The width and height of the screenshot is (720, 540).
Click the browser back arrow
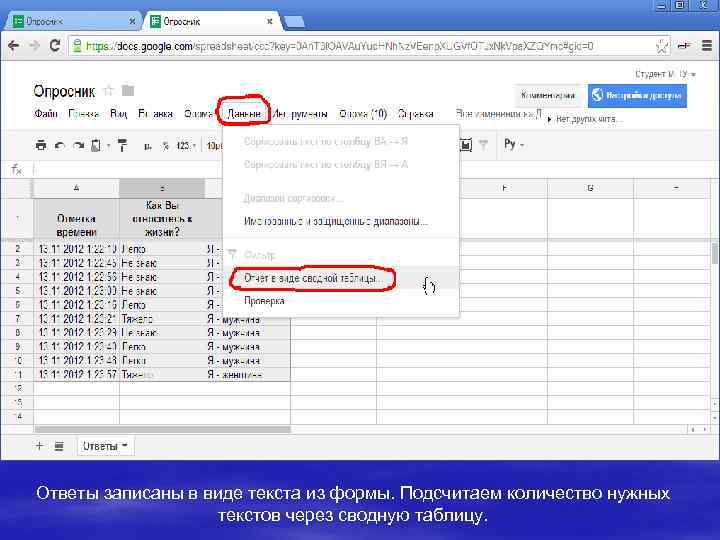tap(14, 45)
